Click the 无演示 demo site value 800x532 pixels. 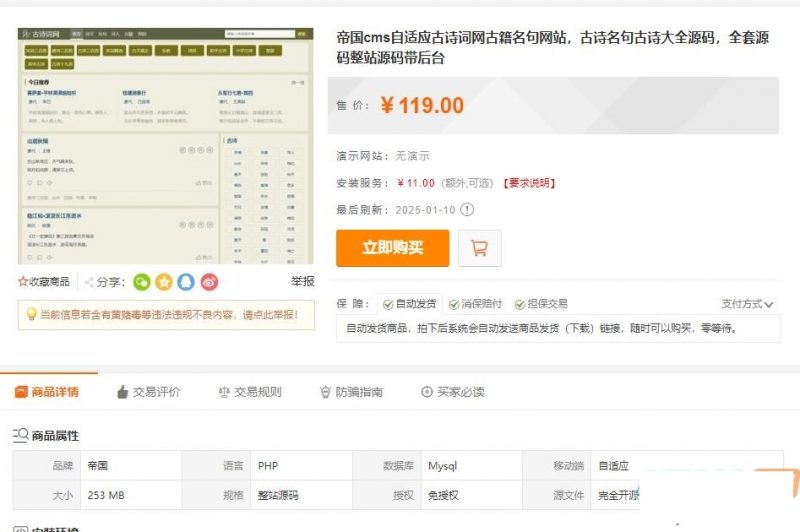(412, 156)
